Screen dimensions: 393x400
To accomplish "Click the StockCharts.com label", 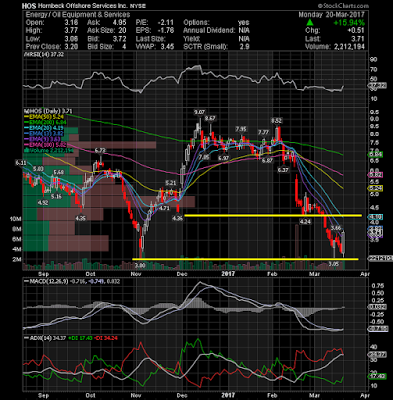I will click(343, 6).
